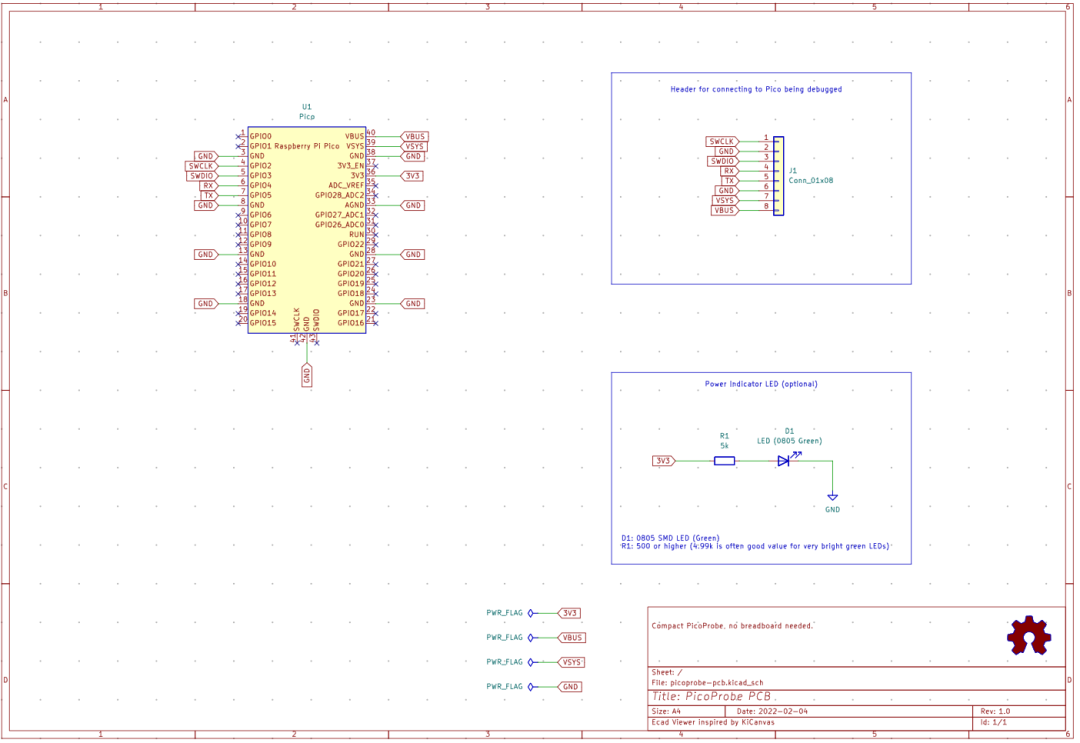Image resolution: width=1080 pixels, height=743 pixels.
Task: Click the GND label on U1 pin 13
Action: click(x=206, y=255)
